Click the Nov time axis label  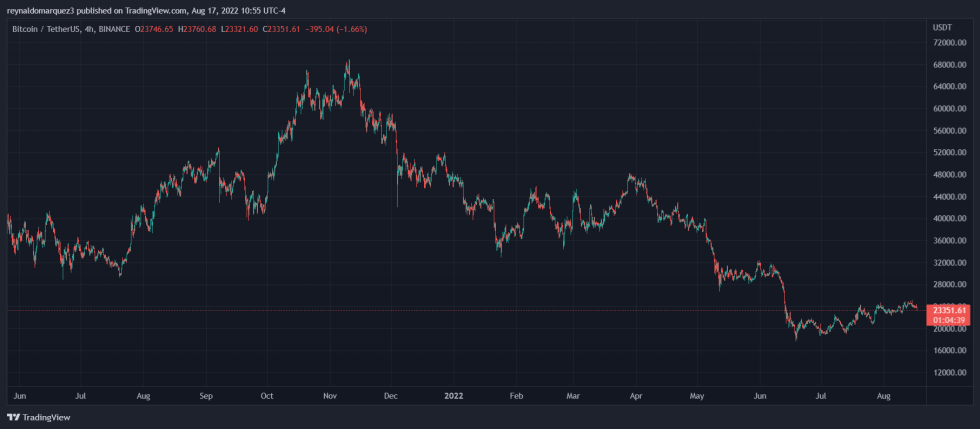(330, 395)
